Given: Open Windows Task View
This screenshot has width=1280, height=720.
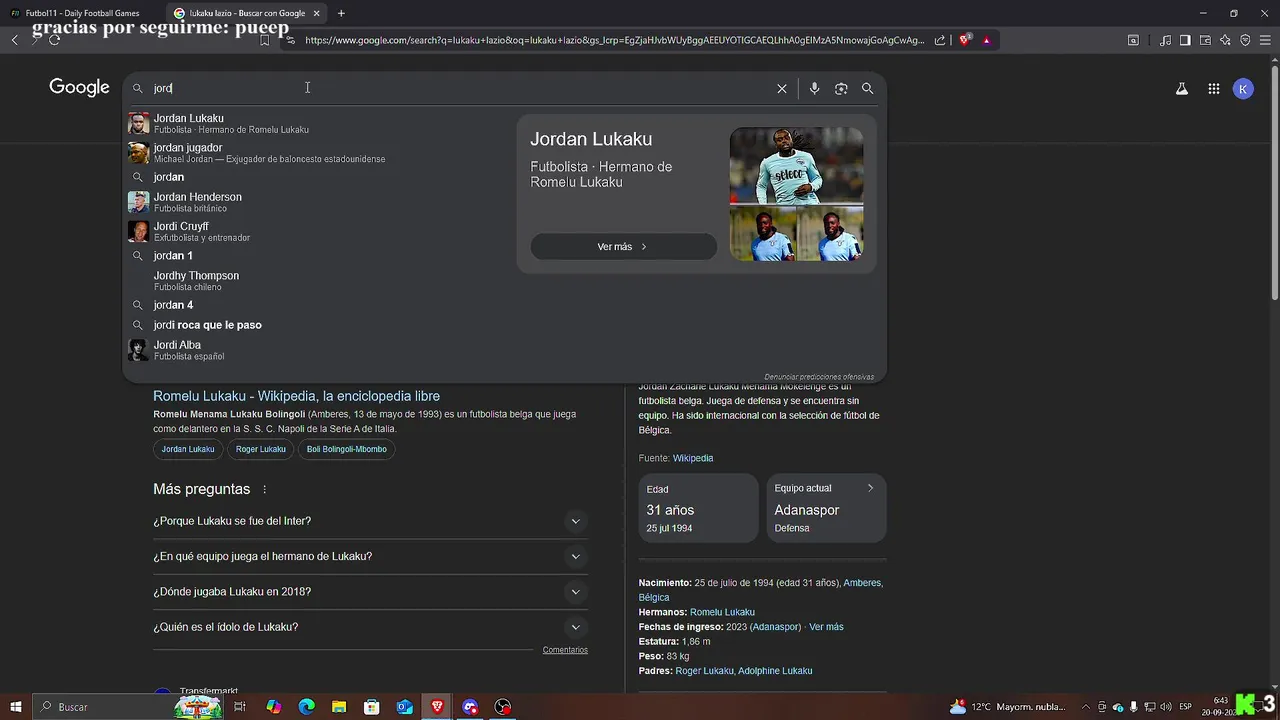Looking at the screenshot, I should click(x=240, y=707).
